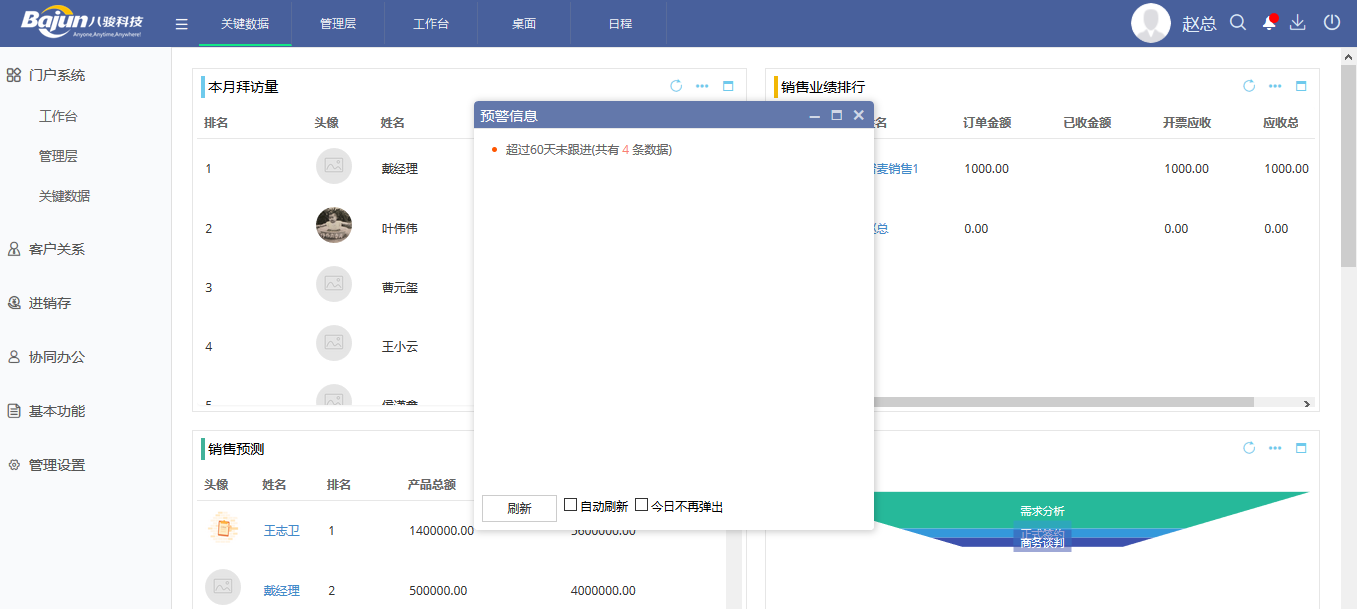This screenshot has width=1357, height=609.
Task: Open the search icon in the top bar
Action: [1238, 21]
